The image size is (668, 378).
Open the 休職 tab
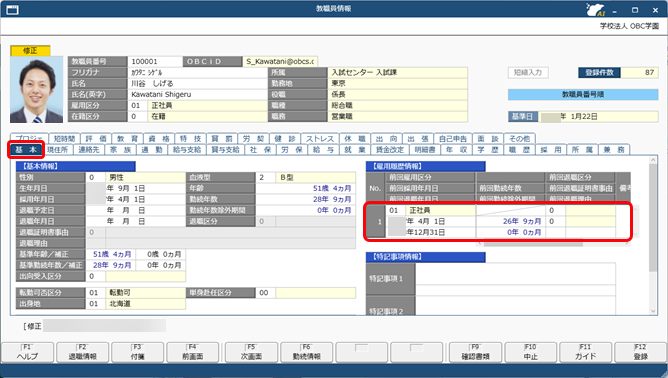[355, 139]
